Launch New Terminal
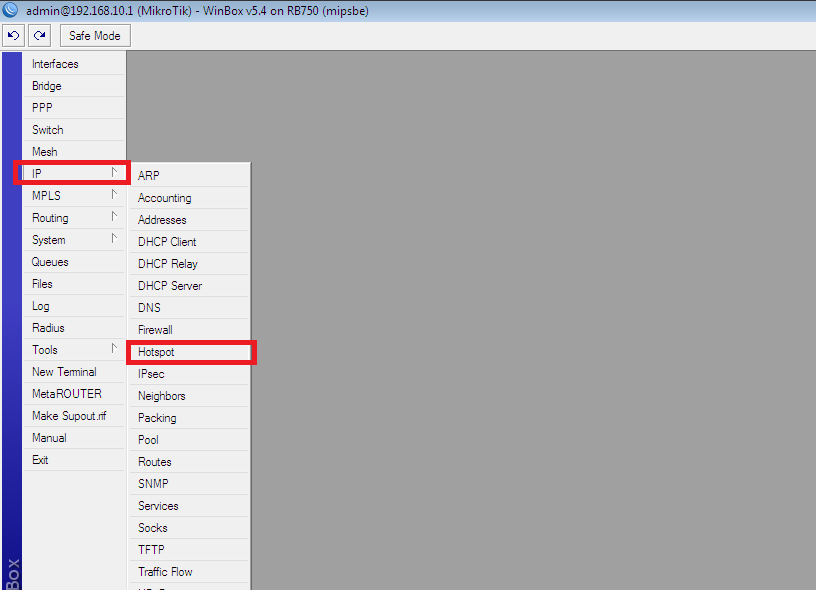 point(74,371)
